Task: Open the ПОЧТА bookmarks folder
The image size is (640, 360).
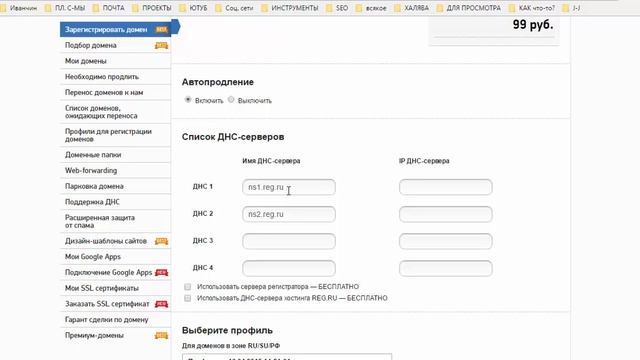Action: [109, 8]
